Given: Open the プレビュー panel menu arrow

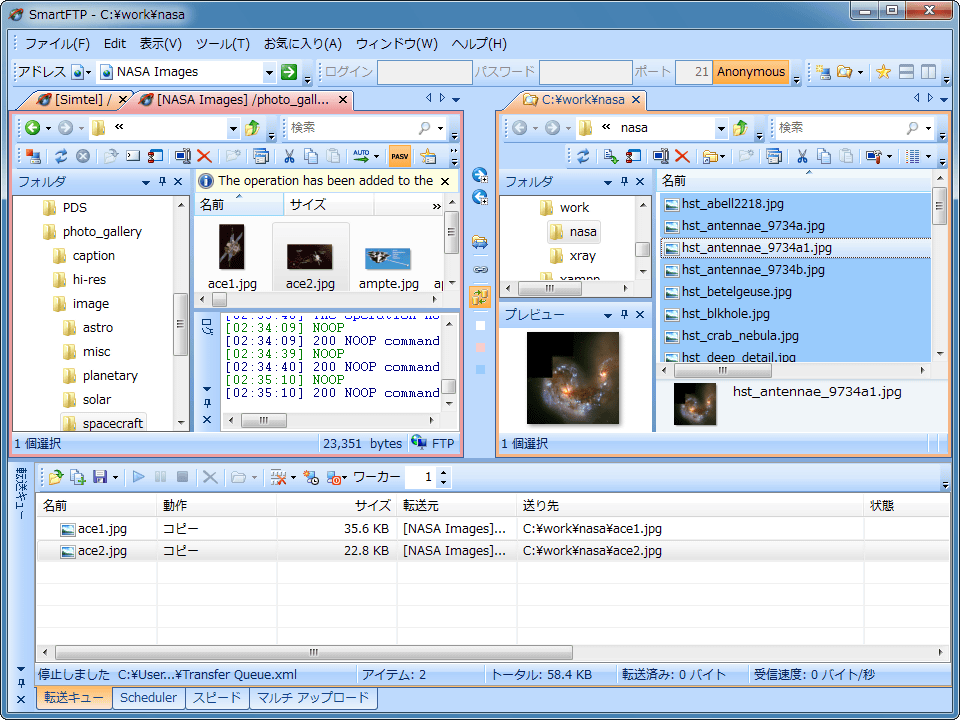Looking at the screenshot, I should click(x=608, y=315).
